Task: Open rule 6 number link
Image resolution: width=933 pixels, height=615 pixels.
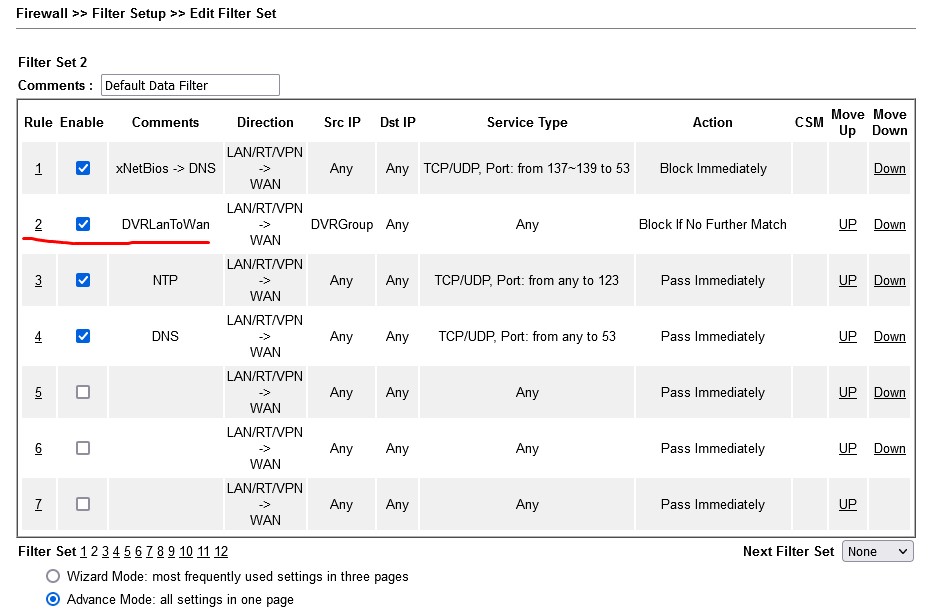Action: 39,448
